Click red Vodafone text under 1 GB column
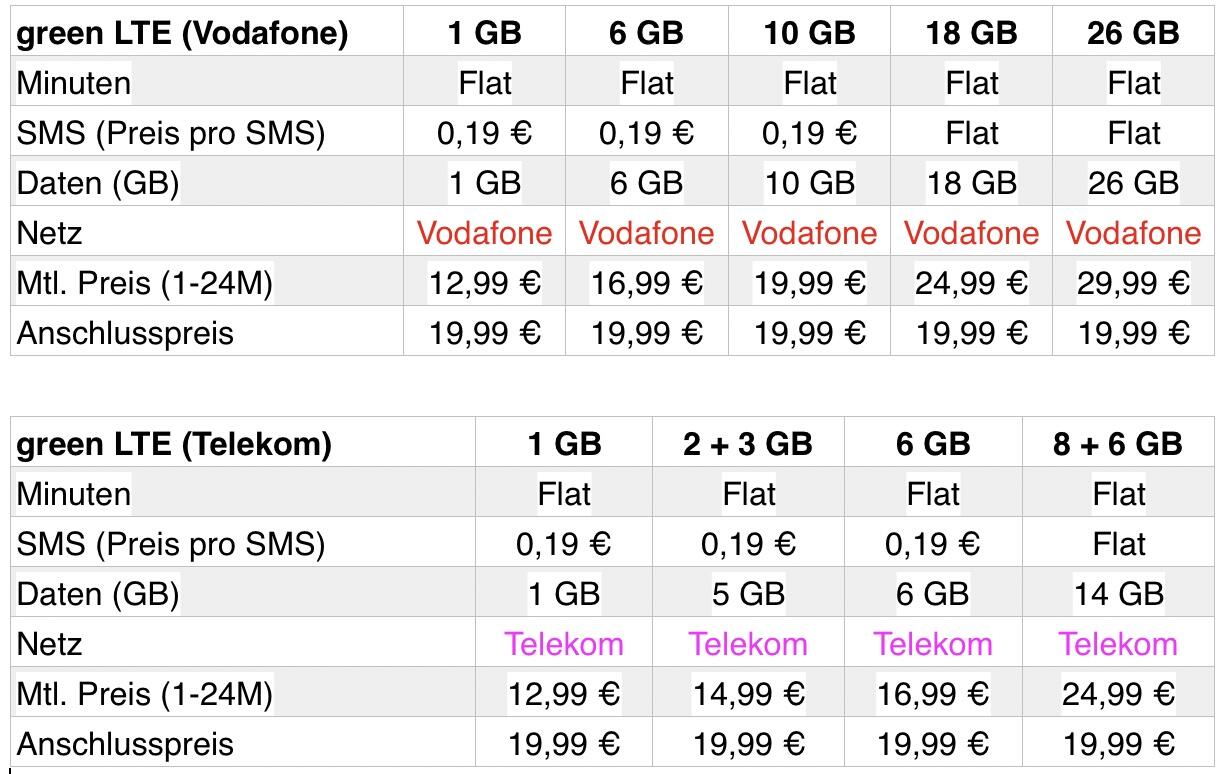 tap(484, 234)
